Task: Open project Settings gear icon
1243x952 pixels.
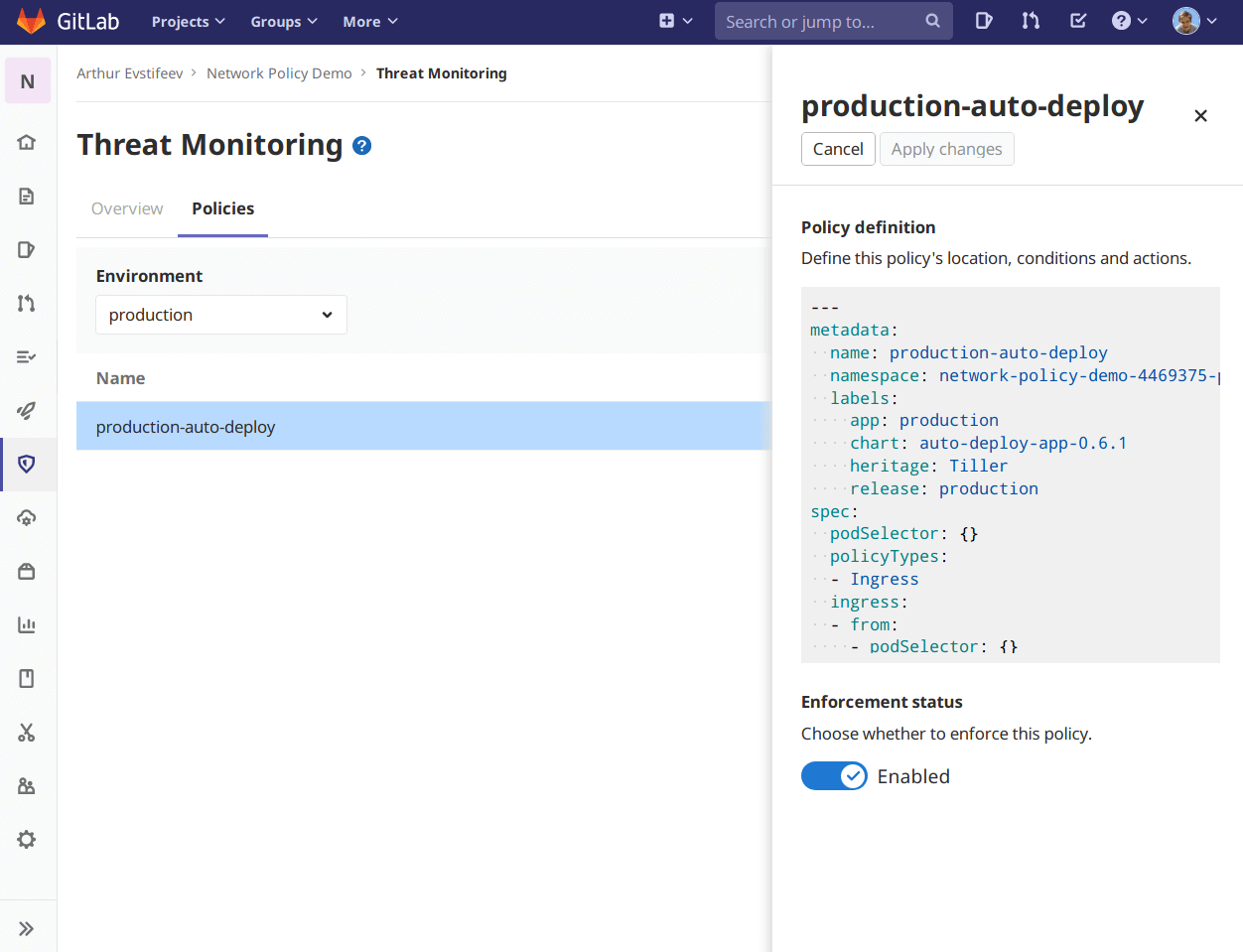Action: pos(28,839)
